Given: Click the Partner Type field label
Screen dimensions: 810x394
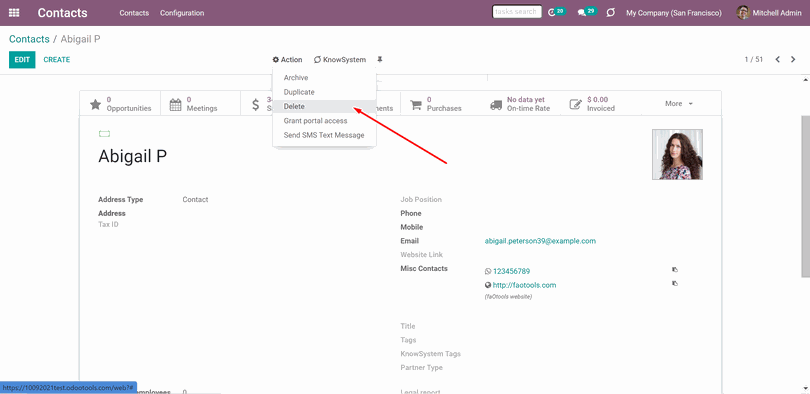Looking at the screenshot, I should [x=422, y=368].
